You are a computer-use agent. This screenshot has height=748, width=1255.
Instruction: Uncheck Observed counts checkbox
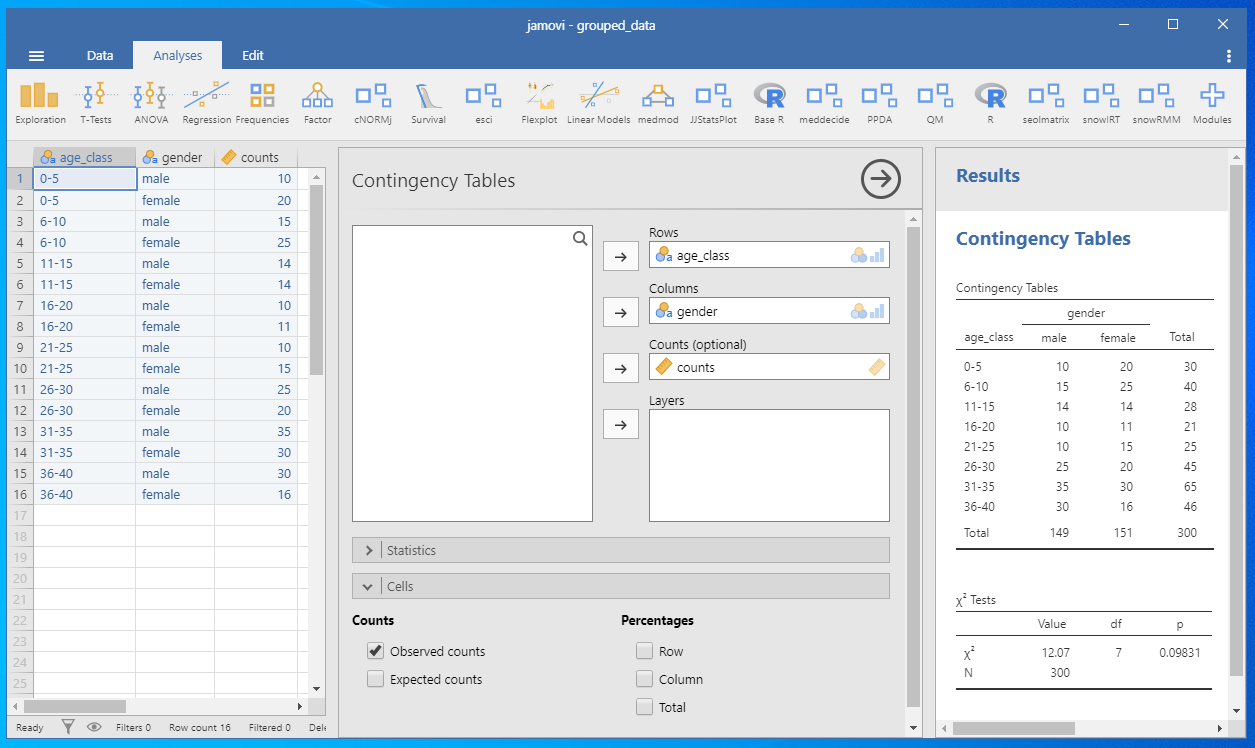375,651
